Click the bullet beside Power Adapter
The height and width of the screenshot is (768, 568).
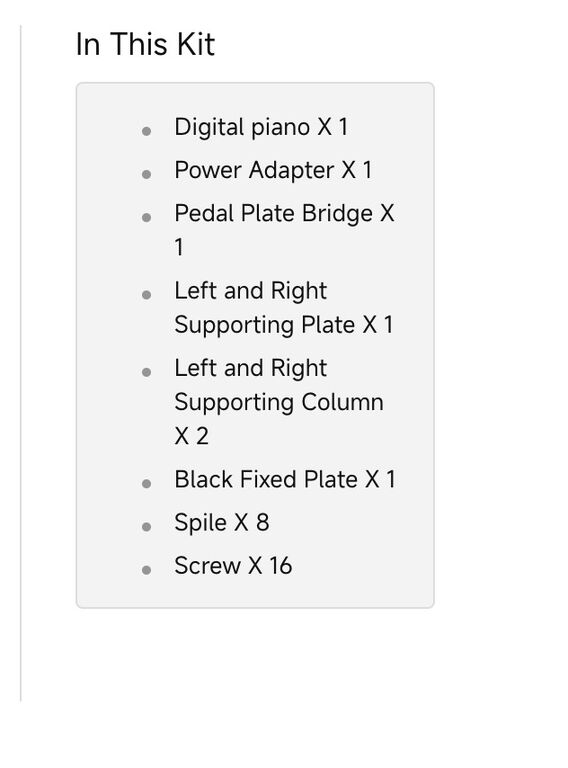(x=146, y=174)
